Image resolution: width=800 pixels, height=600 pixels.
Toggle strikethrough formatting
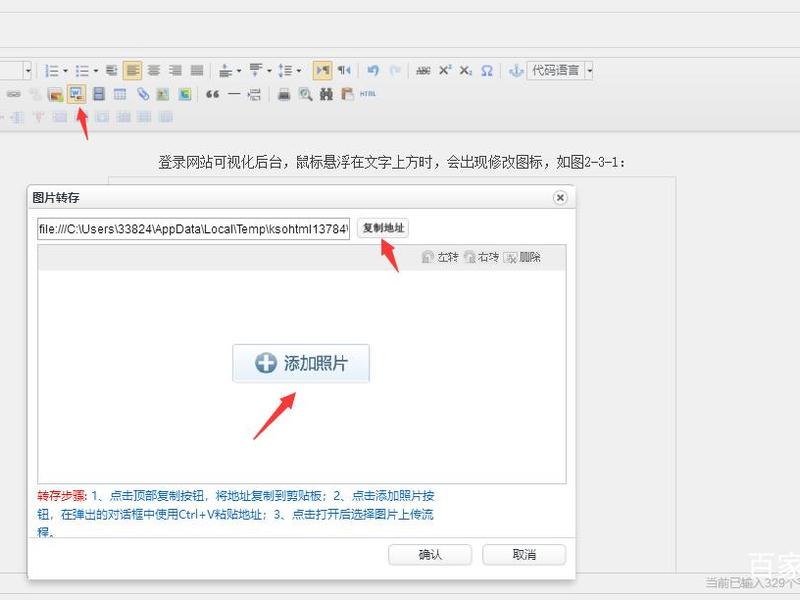point(423,70)
